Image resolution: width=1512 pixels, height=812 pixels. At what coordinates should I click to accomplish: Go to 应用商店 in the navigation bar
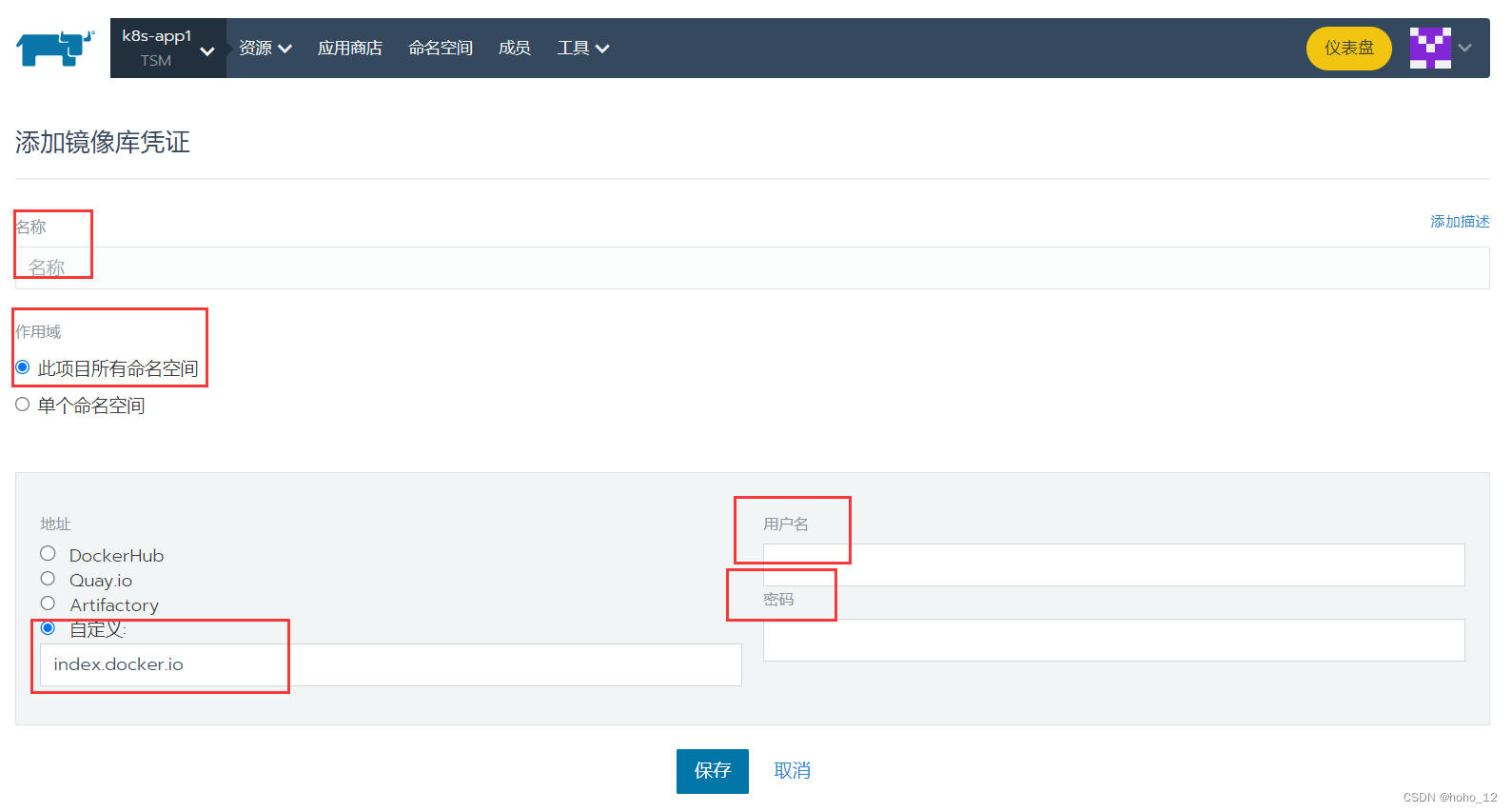click(350, 48)
